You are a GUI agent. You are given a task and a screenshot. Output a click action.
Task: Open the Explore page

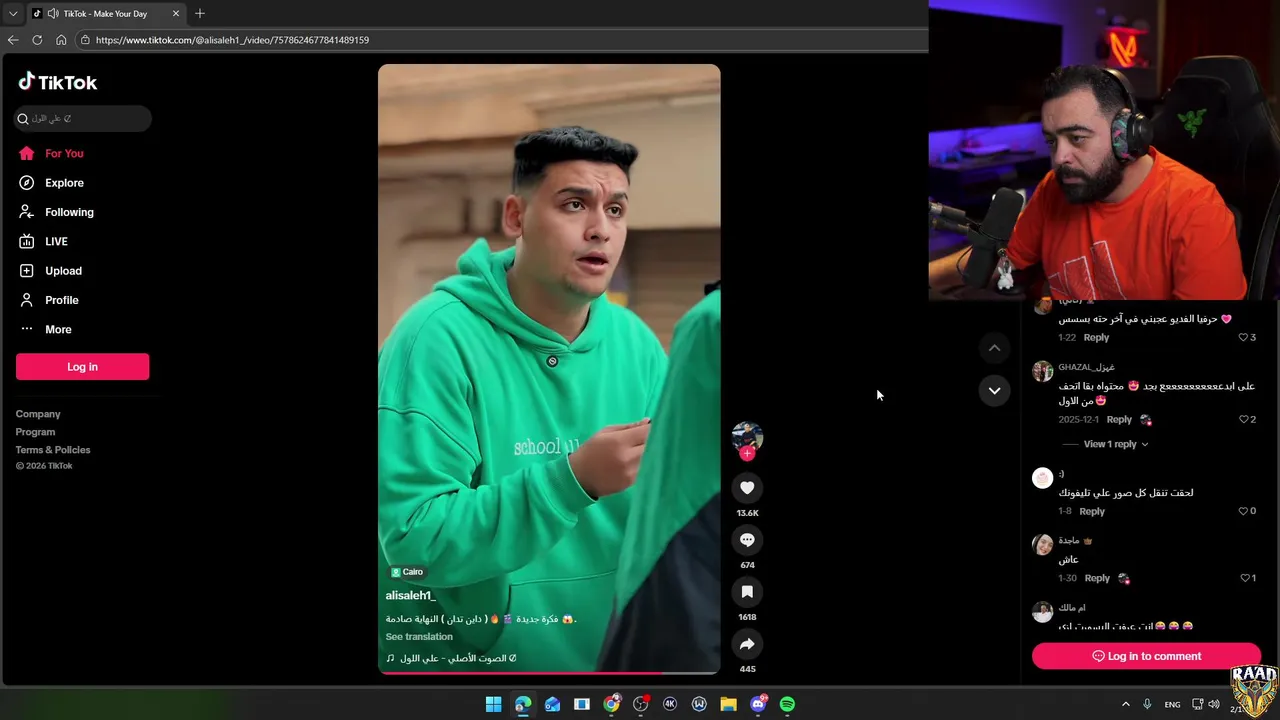pos(51,183)
